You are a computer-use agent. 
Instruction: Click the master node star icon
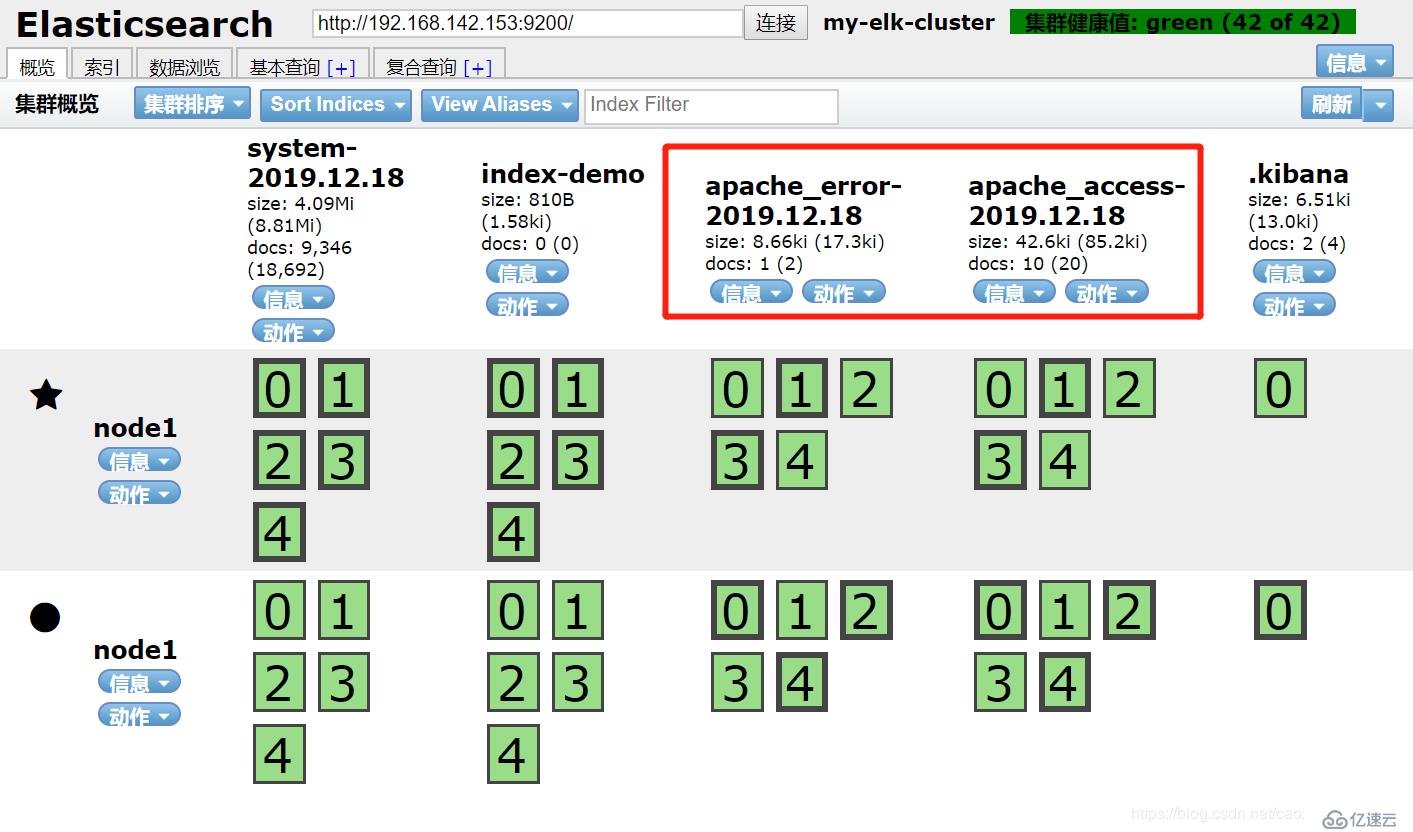click(46, 396)
